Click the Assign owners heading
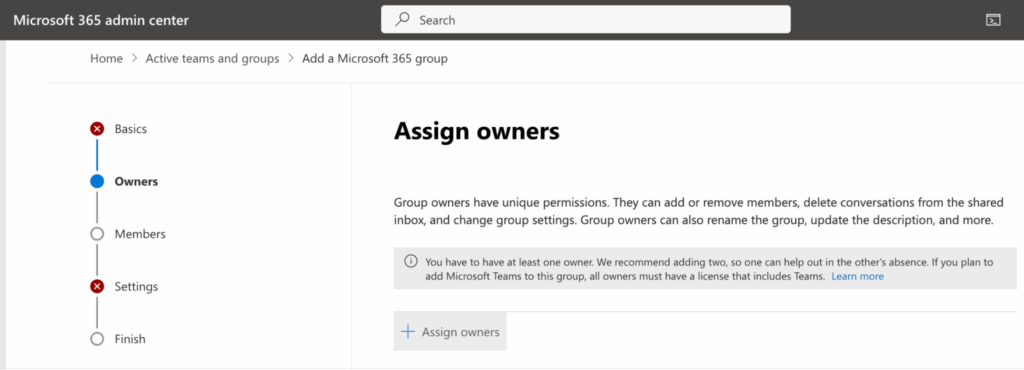The image size is (1024, 370). [x=477, y=131]
